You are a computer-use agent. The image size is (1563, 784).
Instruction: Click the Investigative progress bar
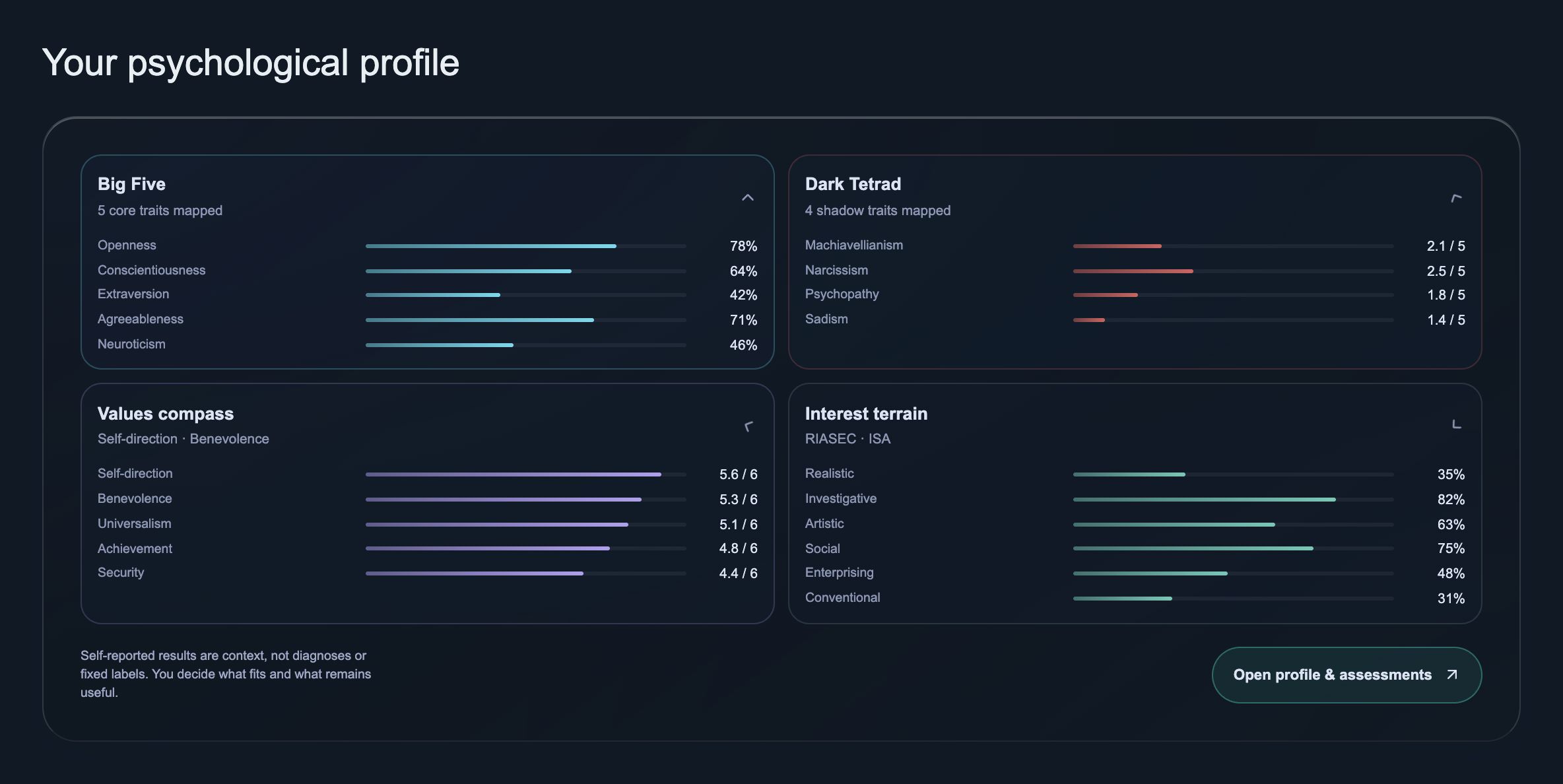1233,500
